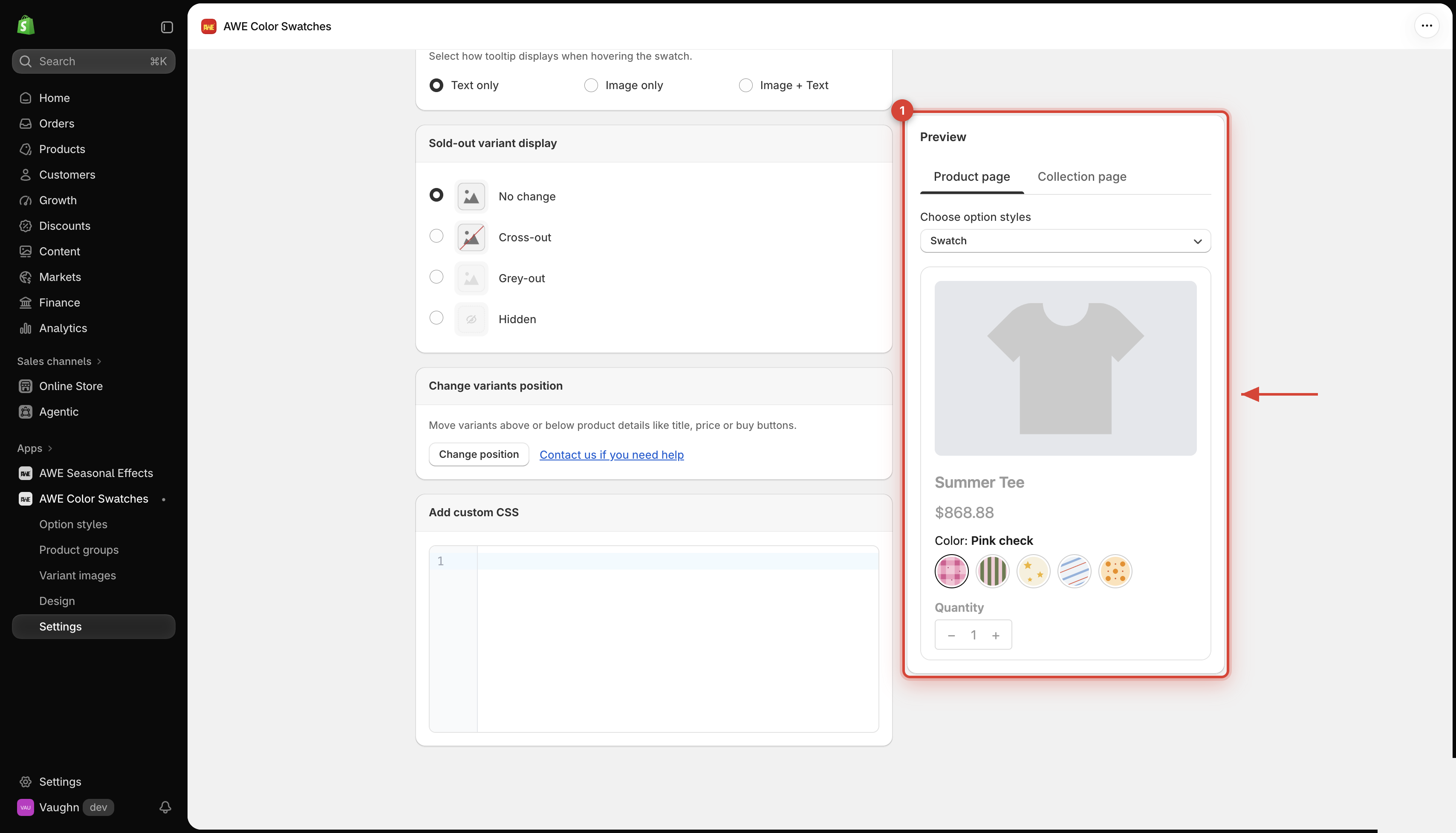1456x833 pixels.
Task: Open Markets in the sidebar
Action: pos(93,277)
